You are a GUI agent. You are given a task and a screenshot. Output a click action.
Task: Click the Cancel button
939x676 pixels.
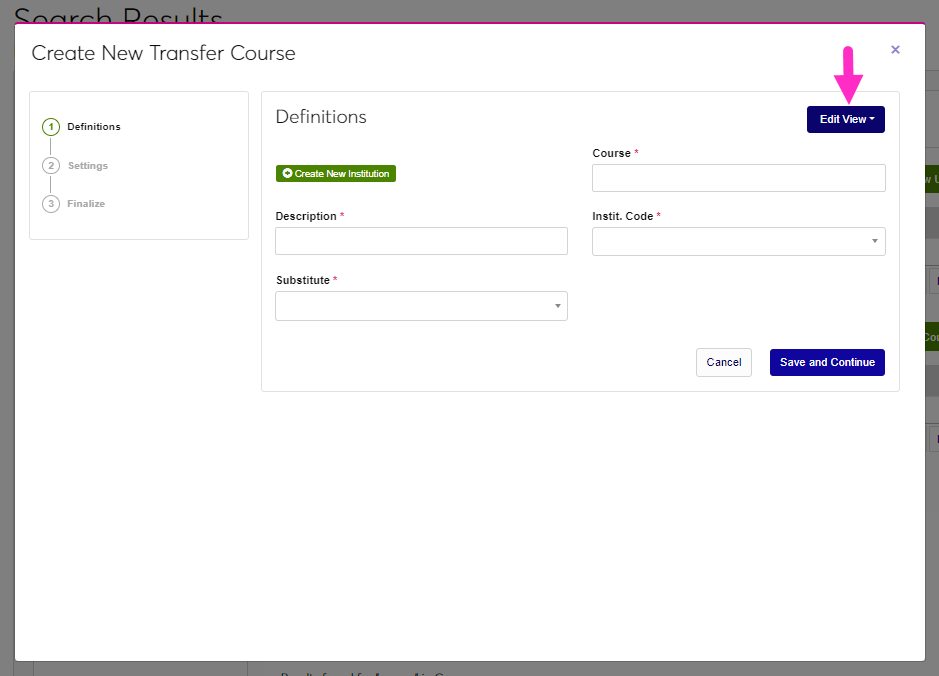tap(723, 362)
